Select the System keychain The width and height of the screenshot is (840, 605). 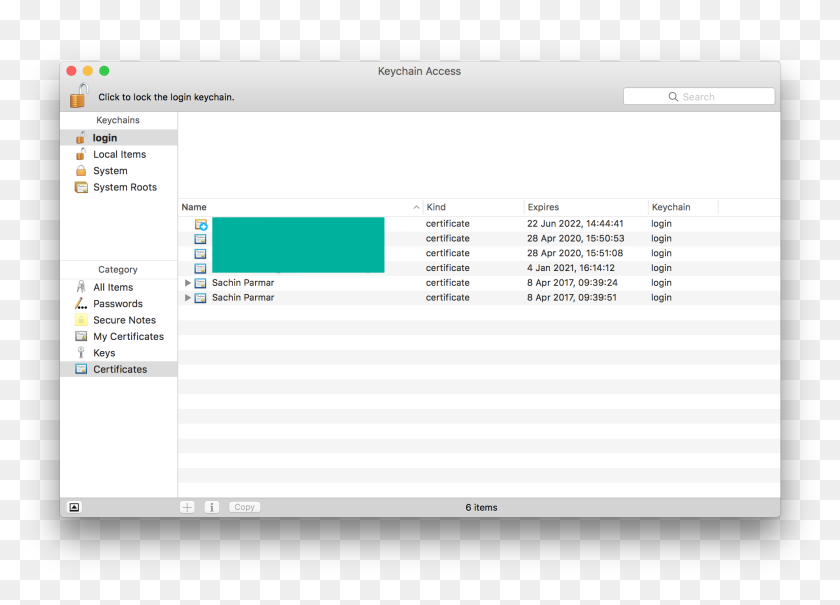[110, 171]
